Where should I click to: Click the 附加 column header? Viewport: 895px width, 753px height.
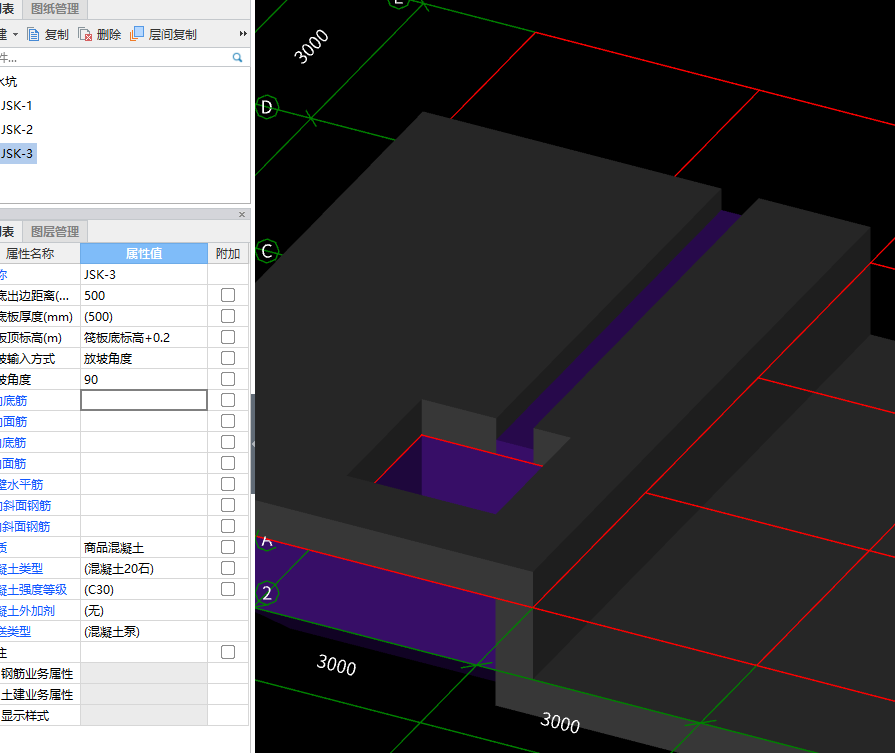click(228, 253)
